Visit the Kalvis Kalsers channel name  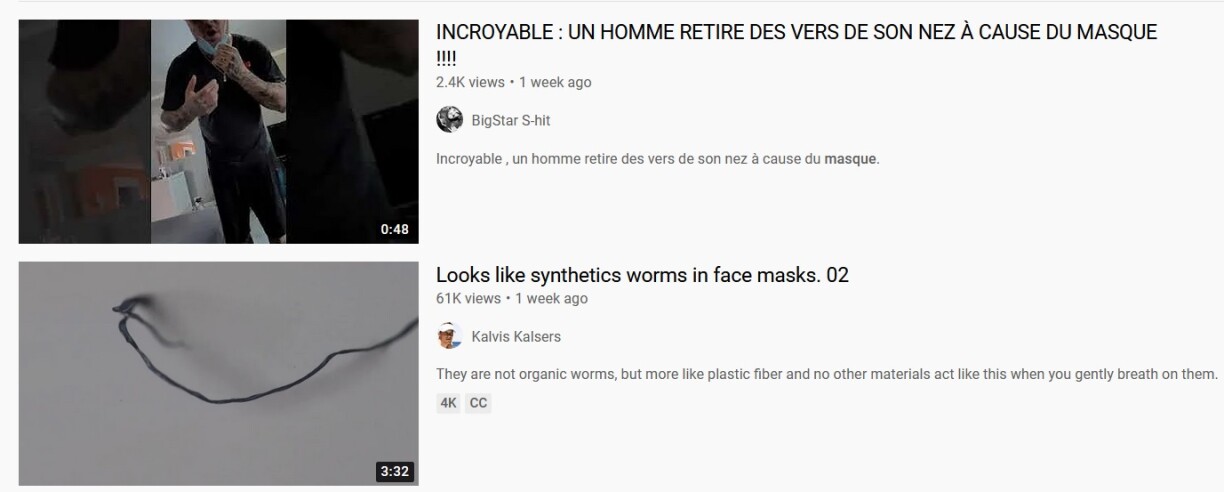pos(516,337)
